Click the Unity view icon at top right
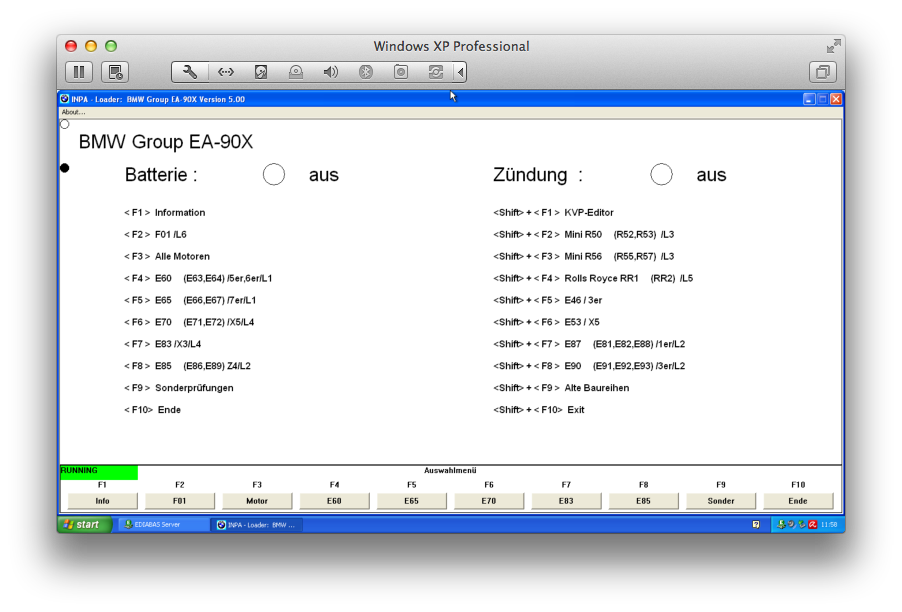The image size is (902, 612). (823, 72)
